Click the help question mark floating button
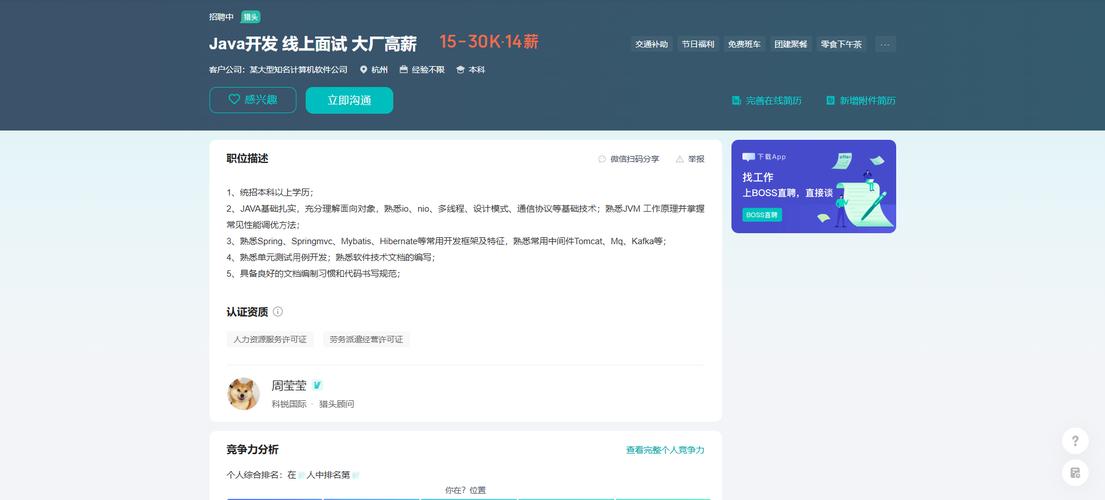Image resolution: width=1105 pixels, height=500 pixels. (1075, 441)
